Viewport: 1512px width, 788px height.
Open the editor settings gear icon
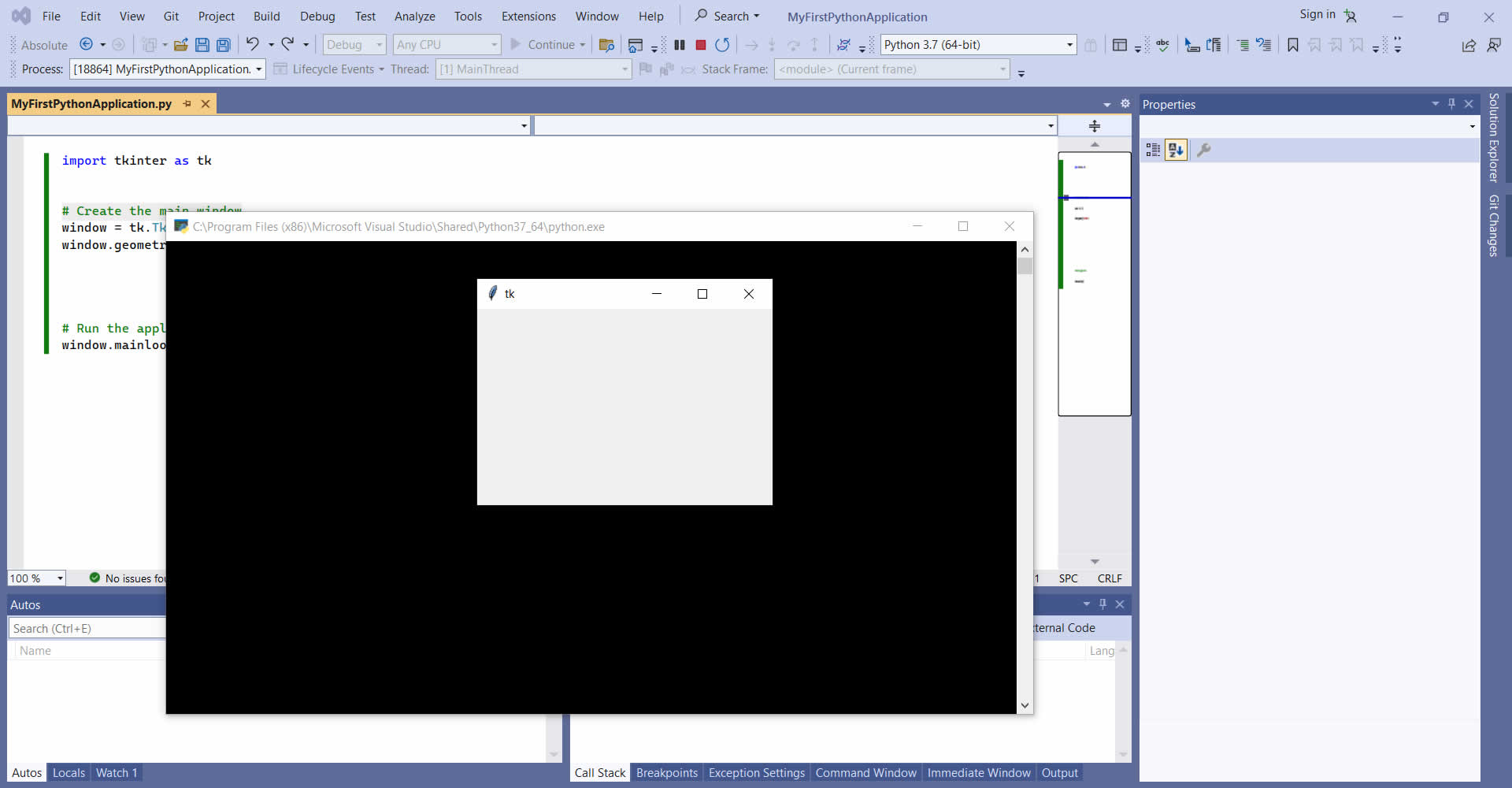(x=1125, y=104)
